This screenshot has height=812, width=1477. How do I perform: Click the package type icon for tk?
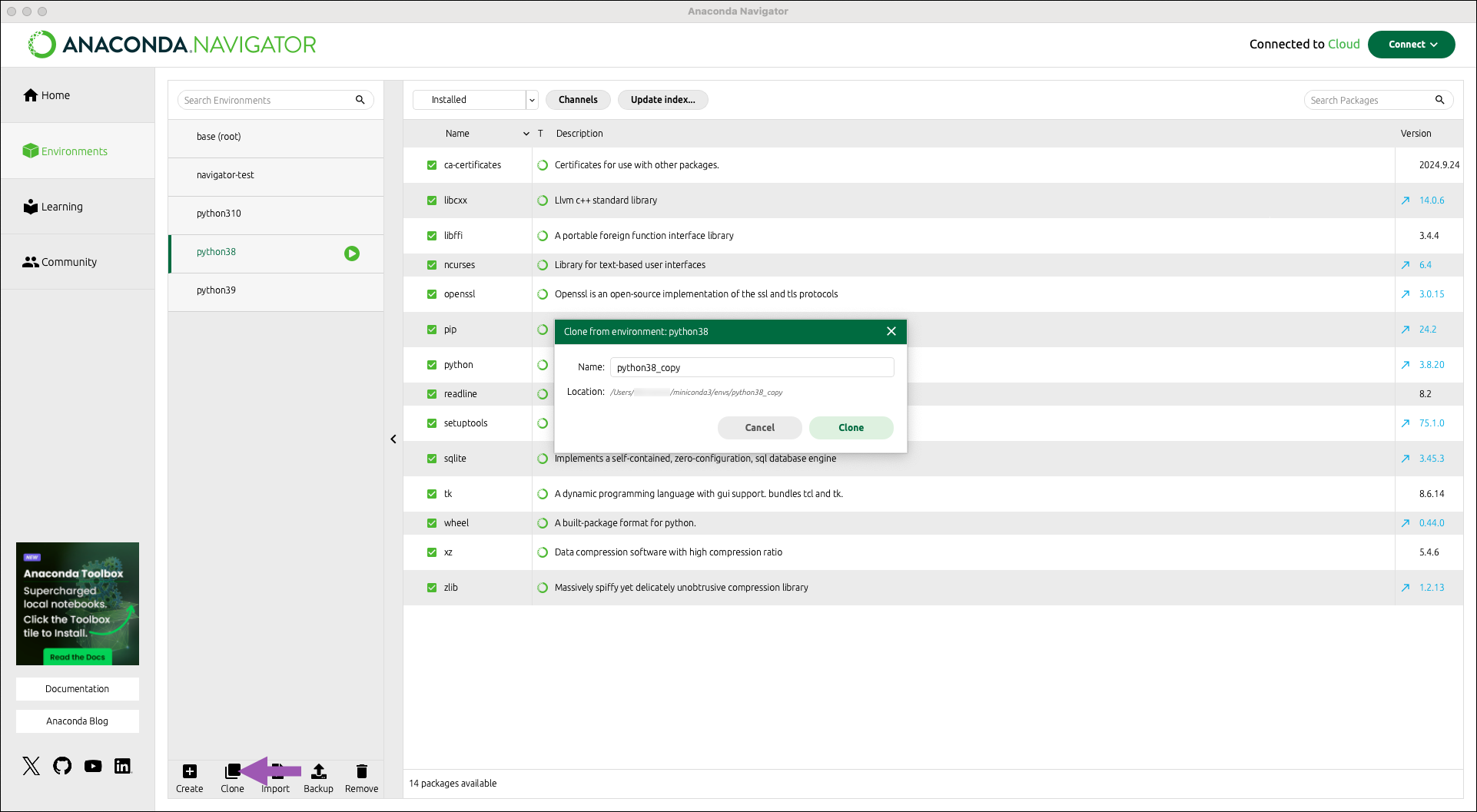(543, 494)
